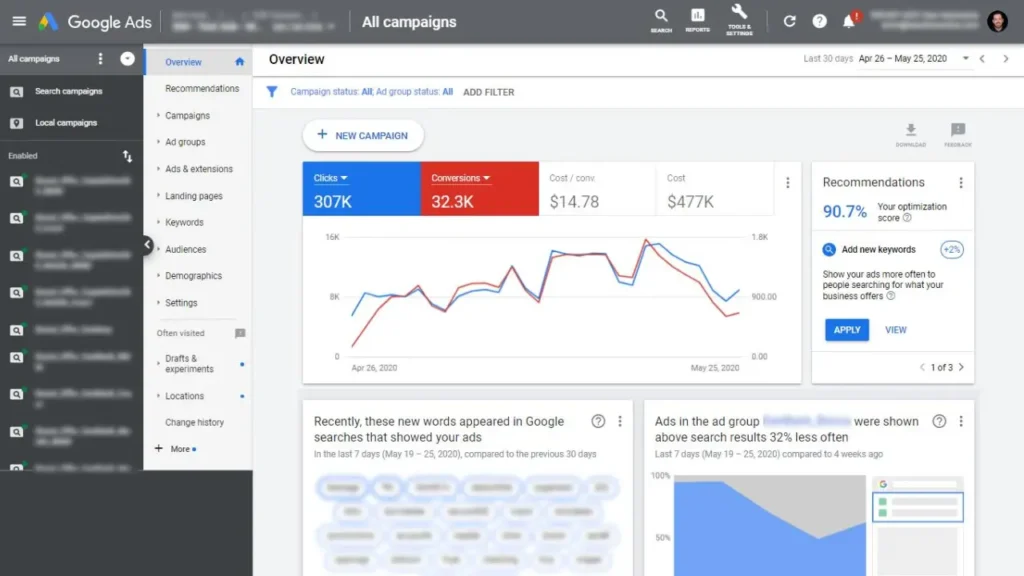Expand the Ad groups menu item
This screenshot has width=1024, height=576.
[x=185, y=142]
